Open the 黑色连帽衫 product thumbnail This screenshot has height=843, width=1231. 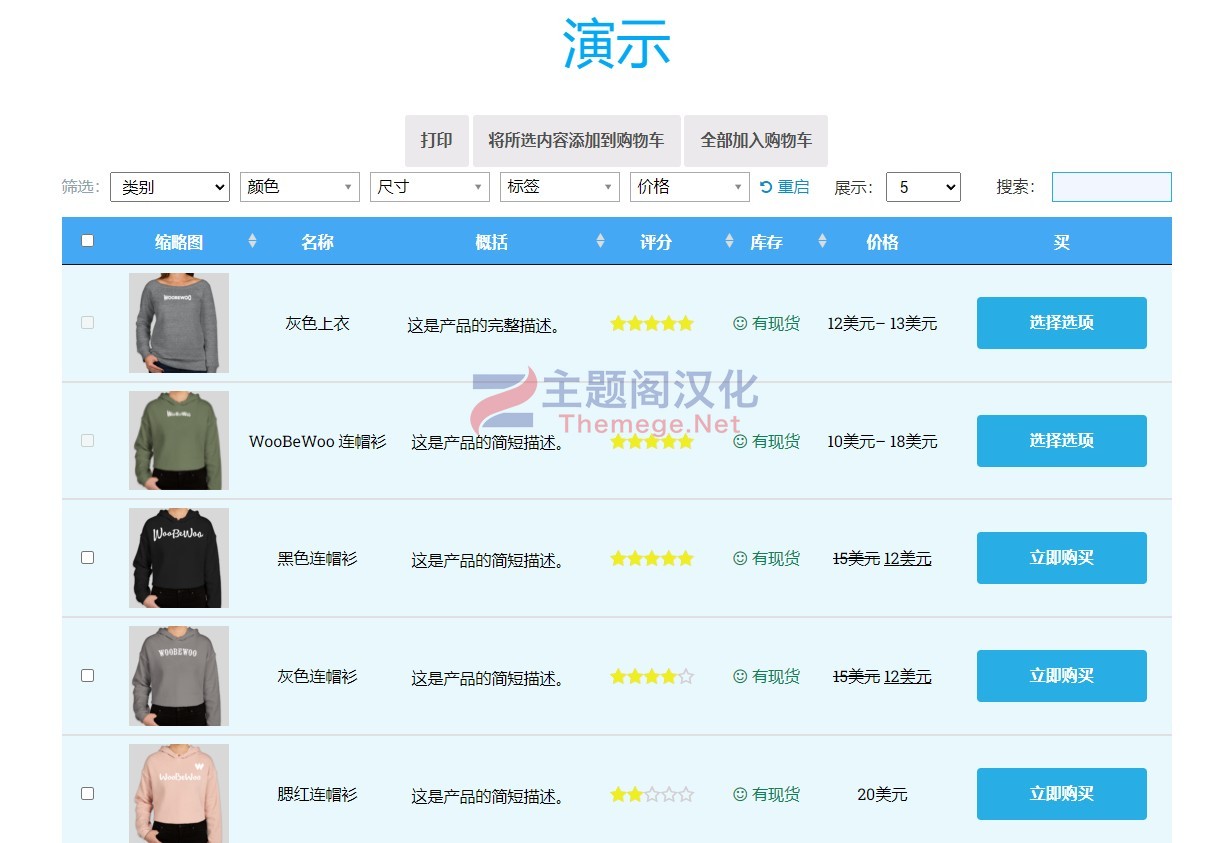coord(179,558)
